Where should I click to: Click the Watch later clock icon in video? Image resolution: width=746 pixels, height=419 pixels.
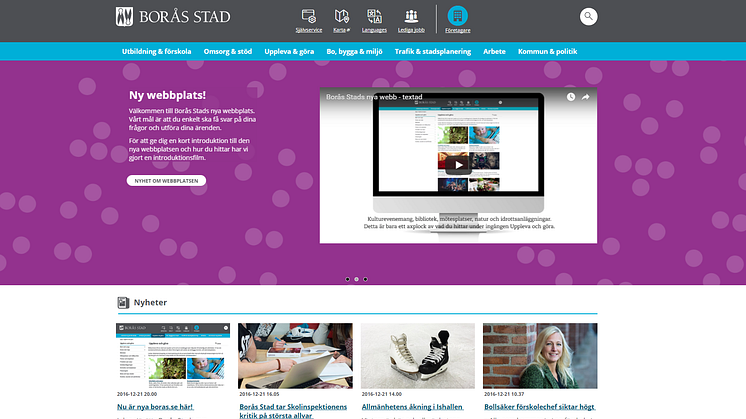tap(571, 97)
